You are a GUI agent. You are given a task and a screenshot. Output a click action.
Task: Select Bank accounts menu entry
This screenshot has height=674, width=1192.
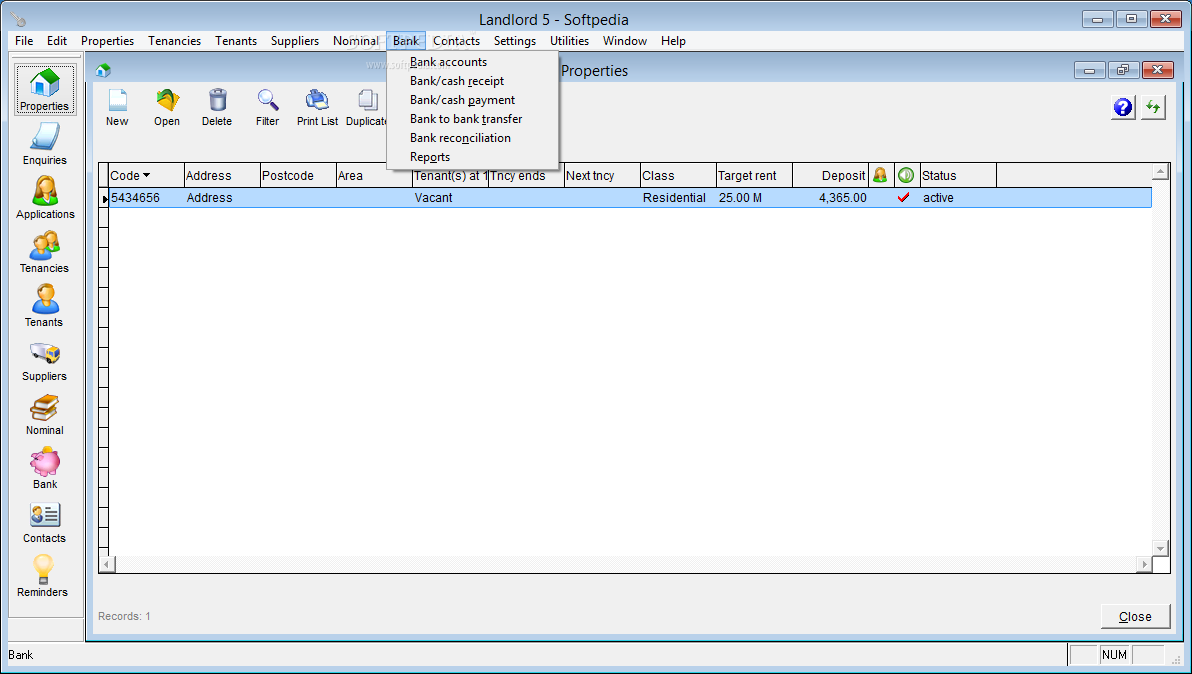(x=449, y=62)
